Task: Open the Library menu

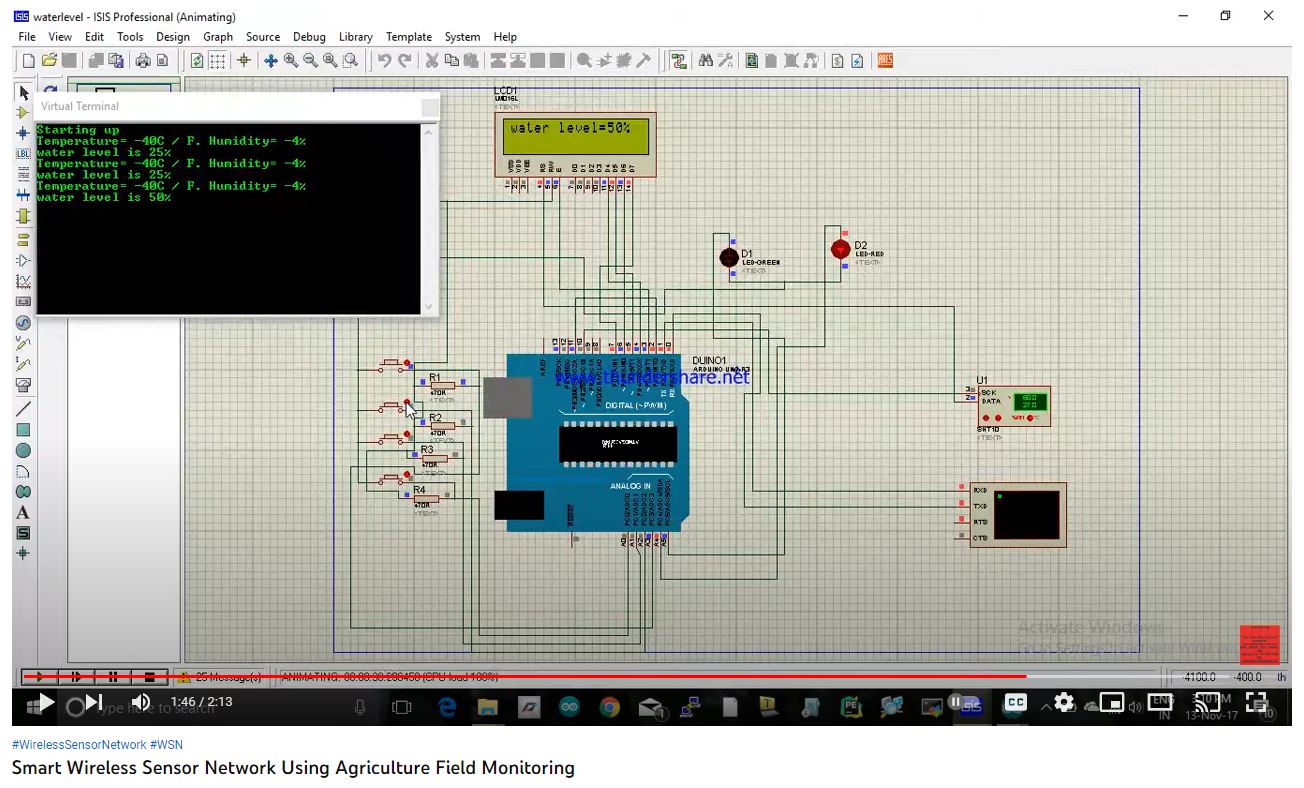Action: (356, 37)
